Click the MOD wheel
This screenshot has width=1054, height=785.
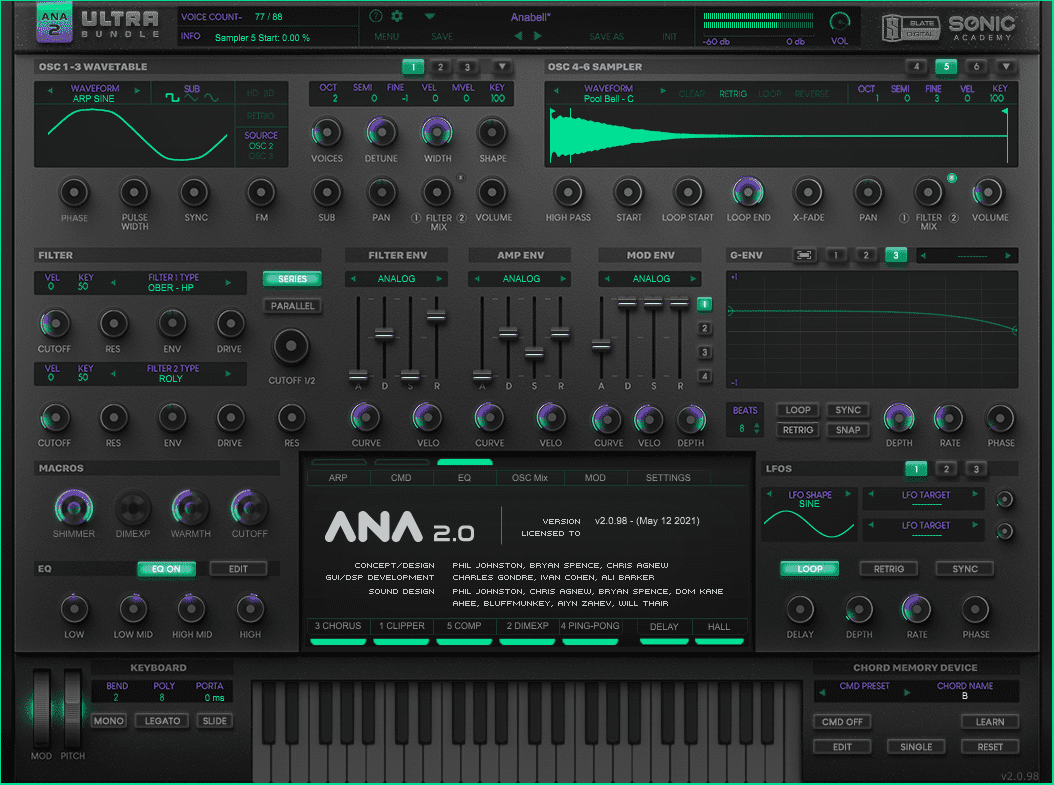(x=41, y=708)
